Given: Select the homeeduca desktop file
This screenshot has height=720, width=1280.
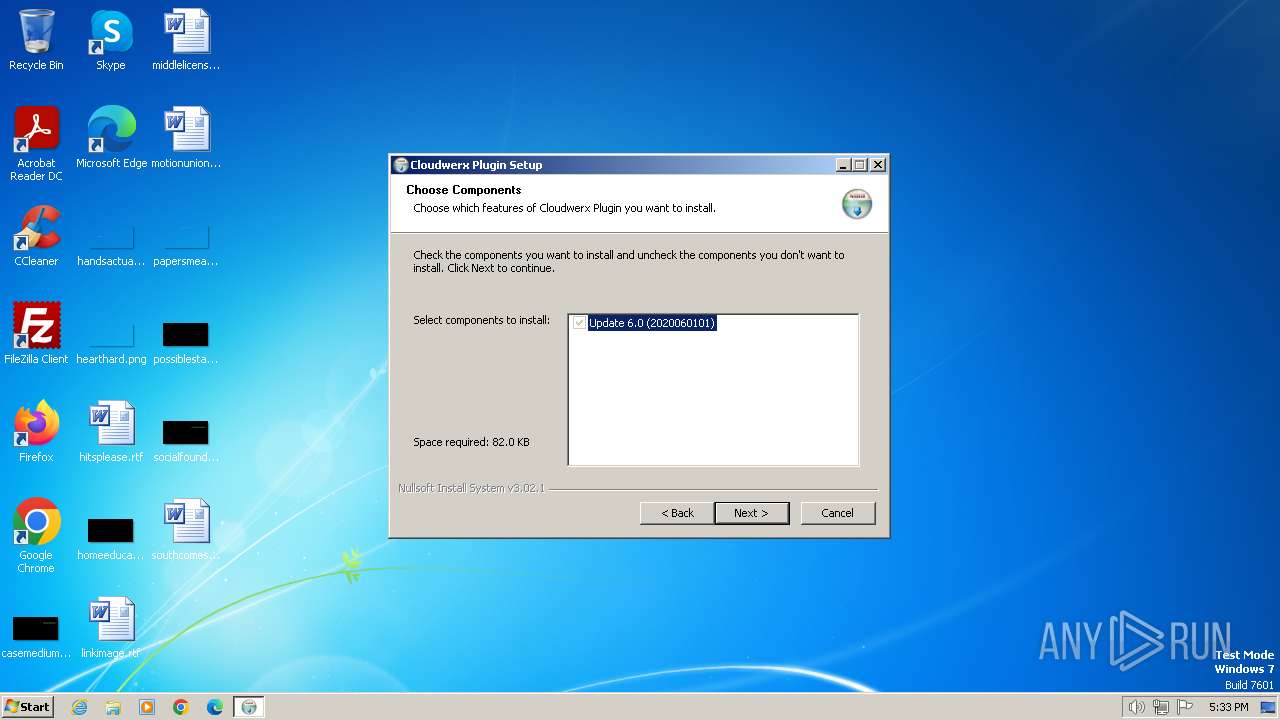Looking at the screenshot, I should coord(111,537).
